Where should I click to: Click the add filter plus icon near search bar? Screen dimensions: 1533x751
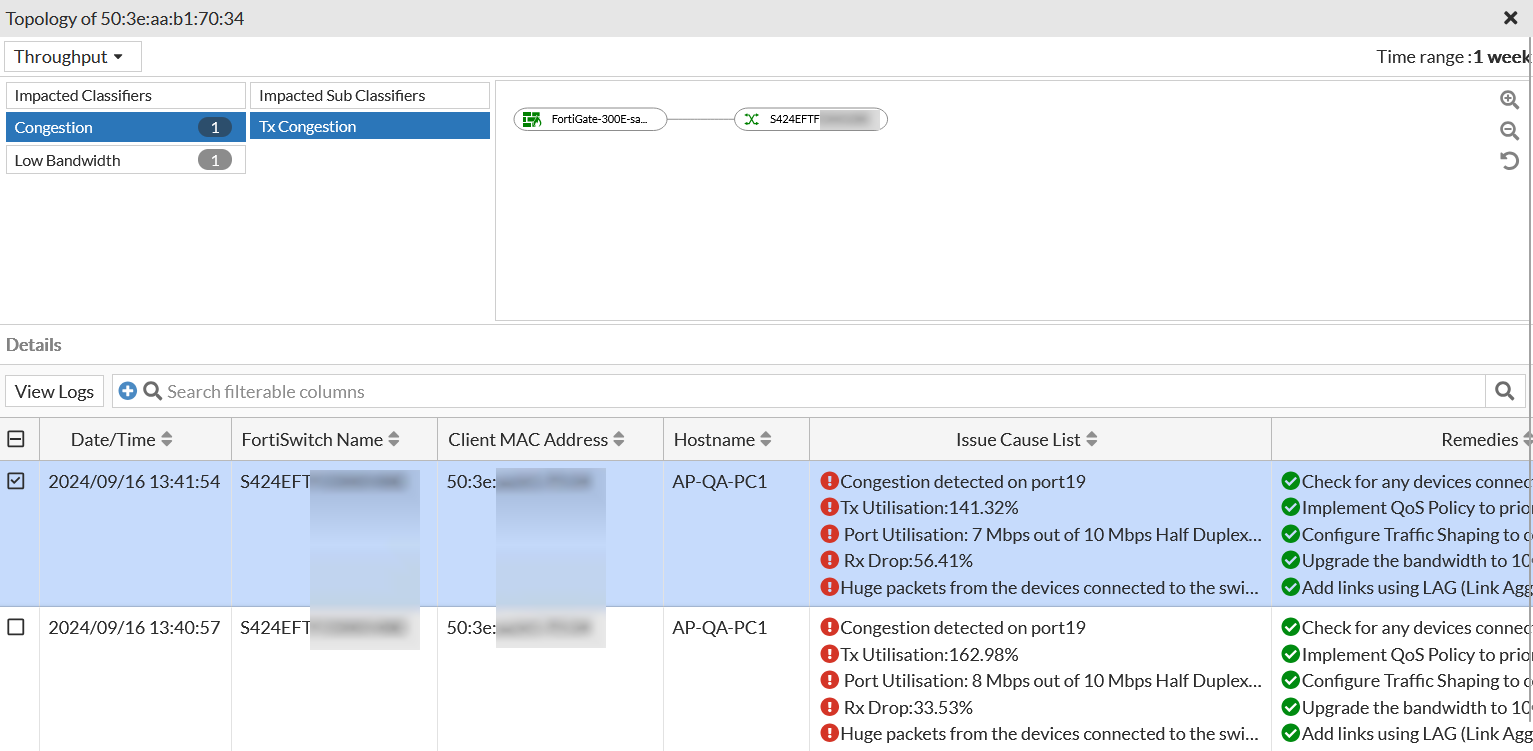tap(128, 390)
